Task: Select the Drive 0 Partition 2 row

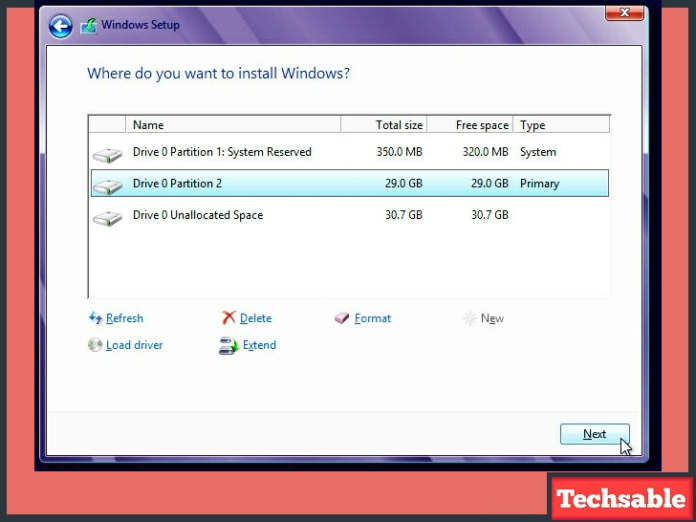Action: tap(350, 183)
